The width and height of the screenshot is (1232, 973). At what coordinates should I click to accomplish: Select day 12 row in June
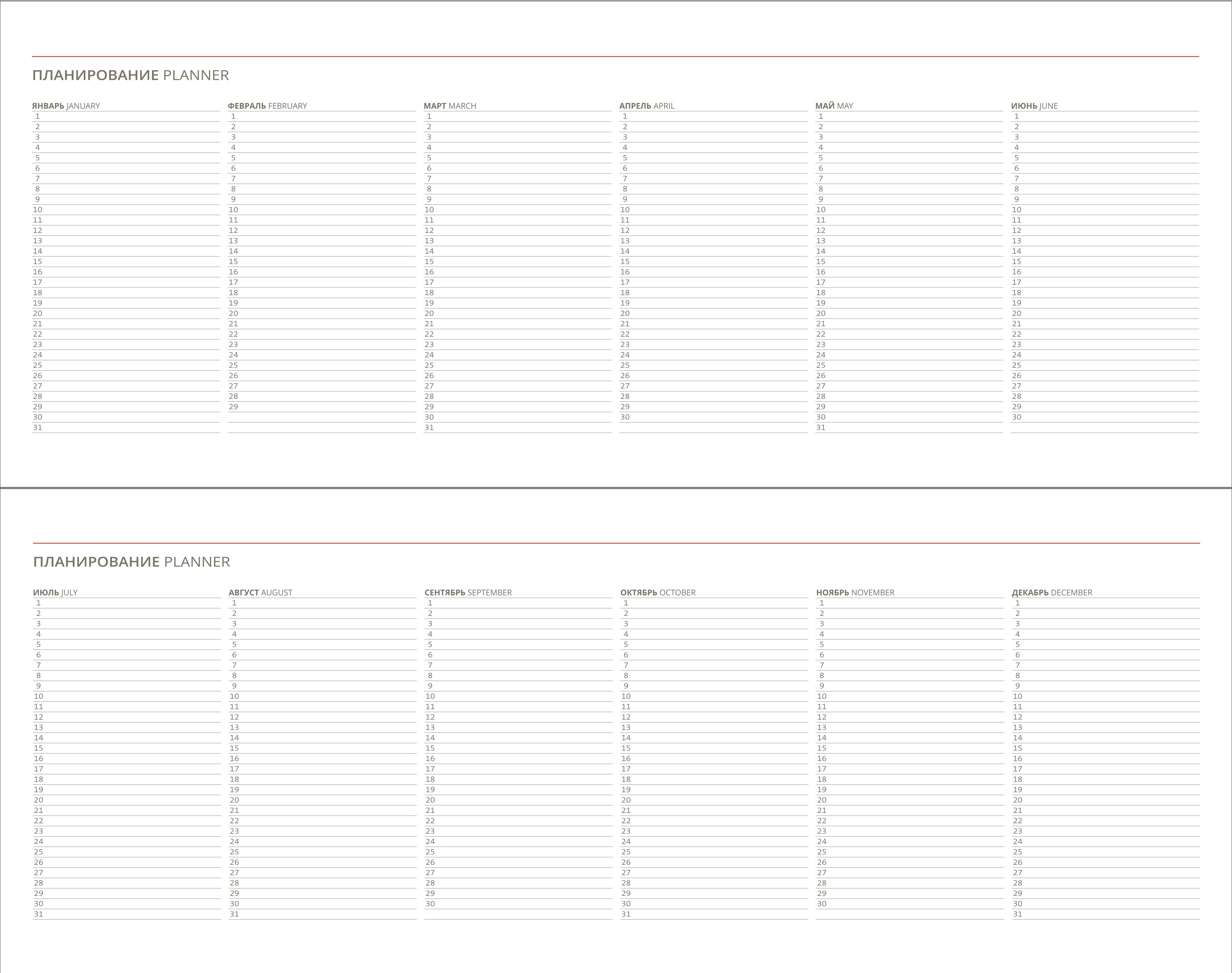pyautogui.click(x=1105, y=231)
